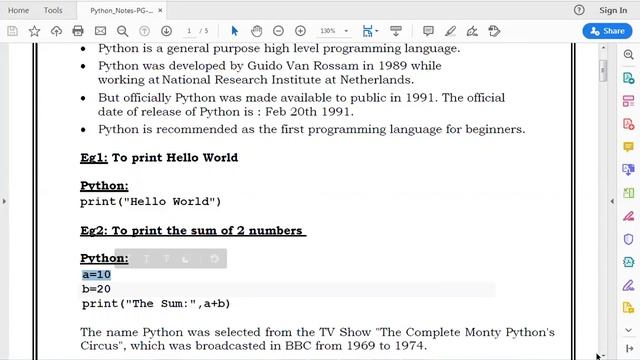Open the Tools tab
Image resolution: width=640 pixels, height=360 pixels.
53,11
